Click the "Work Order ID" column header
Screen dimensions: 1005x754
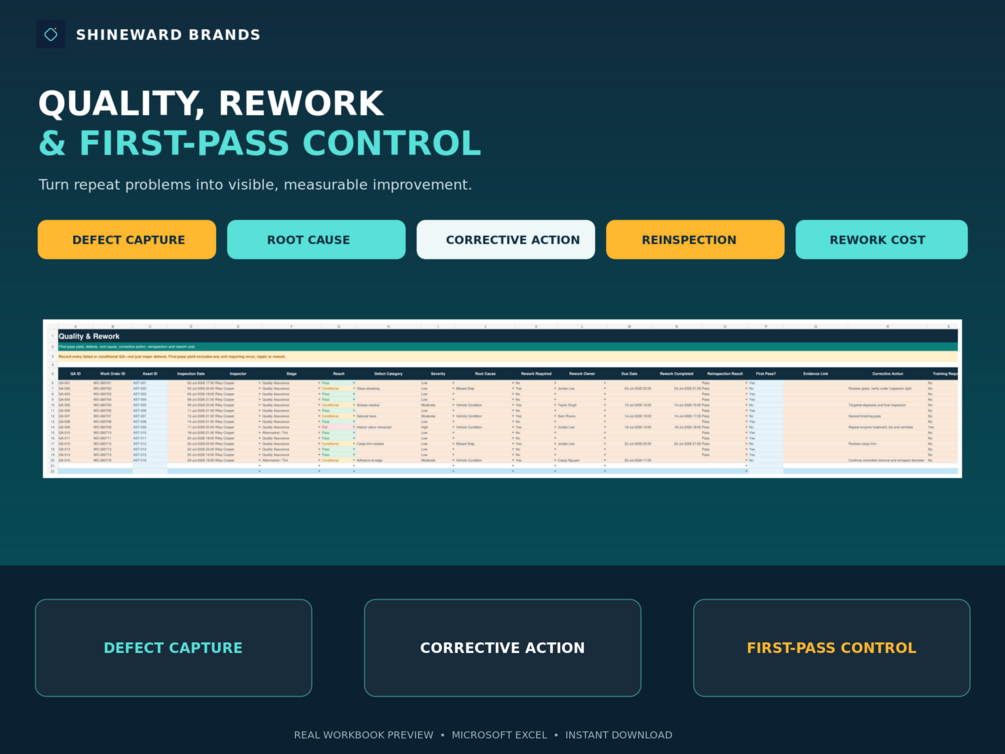coord(112,373)
